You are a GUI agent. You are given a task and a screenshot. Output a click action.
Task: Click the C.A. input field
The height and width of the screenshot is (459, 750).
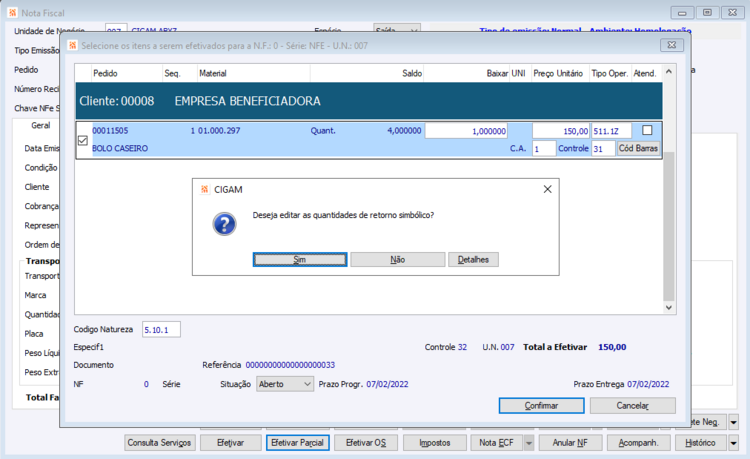tap(544, 149)
